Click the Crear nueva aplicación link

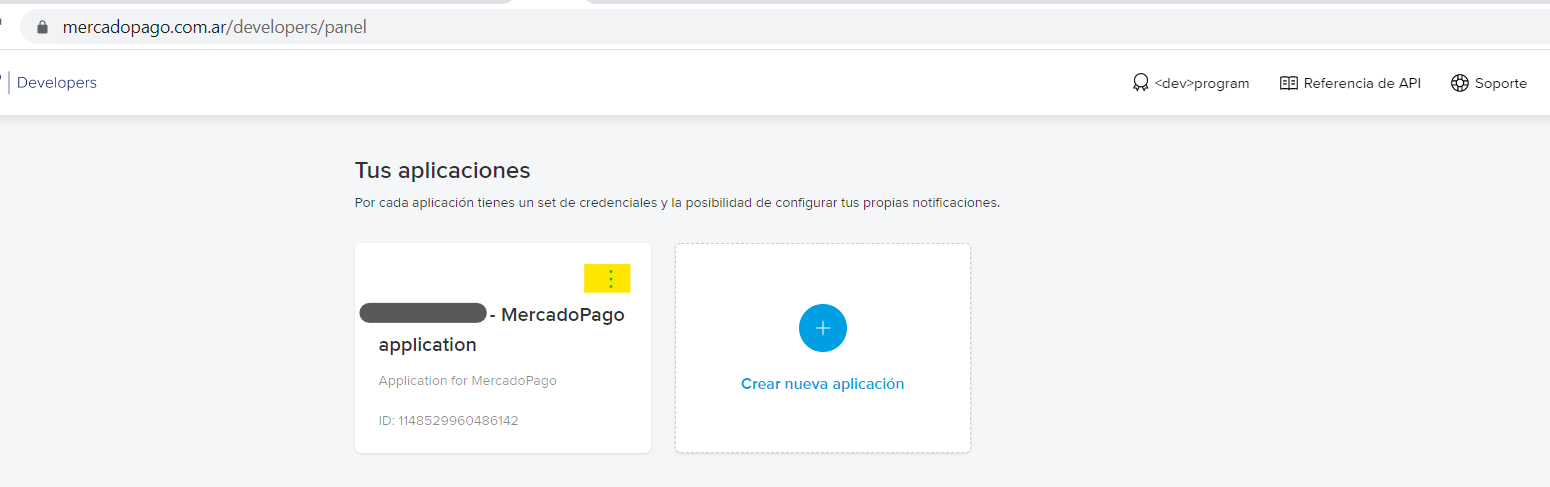pos(822,384)
